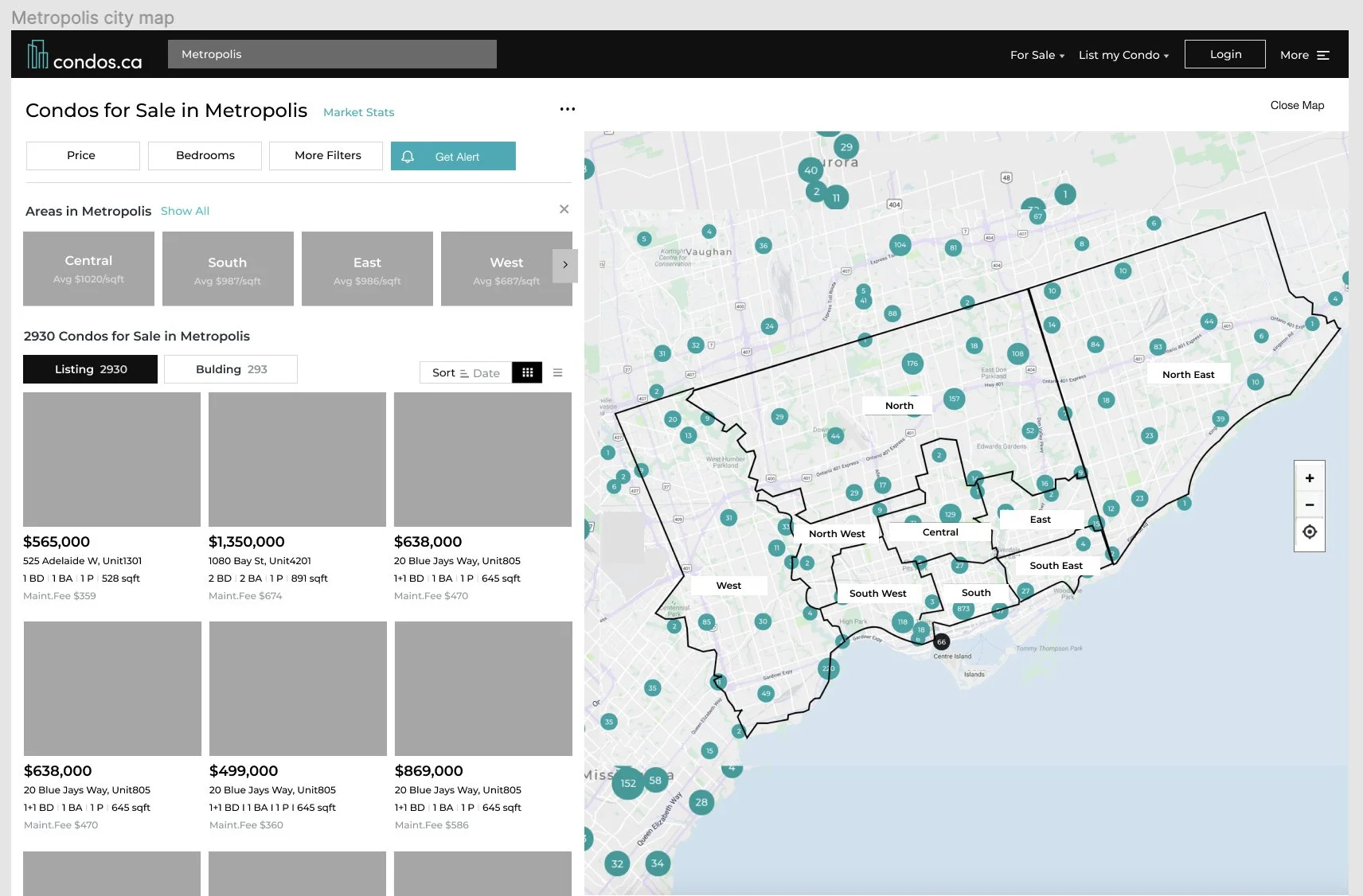Click the dark 66 map cluster
Screen dimensions: 1363x896
tap(941, 642)
